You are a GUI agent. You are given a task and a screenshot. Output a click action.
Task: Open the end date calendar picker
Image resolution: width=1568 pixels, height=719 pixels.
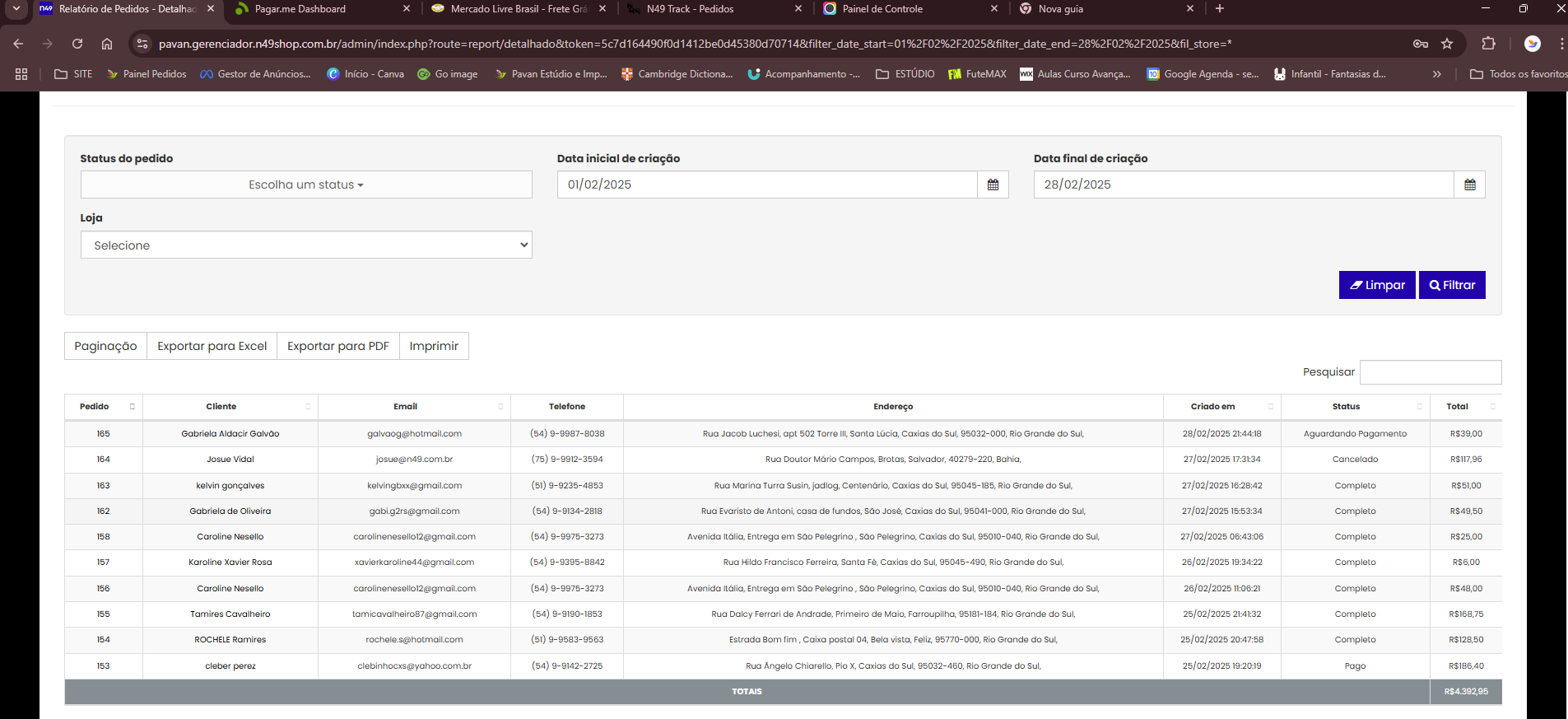1469,184
